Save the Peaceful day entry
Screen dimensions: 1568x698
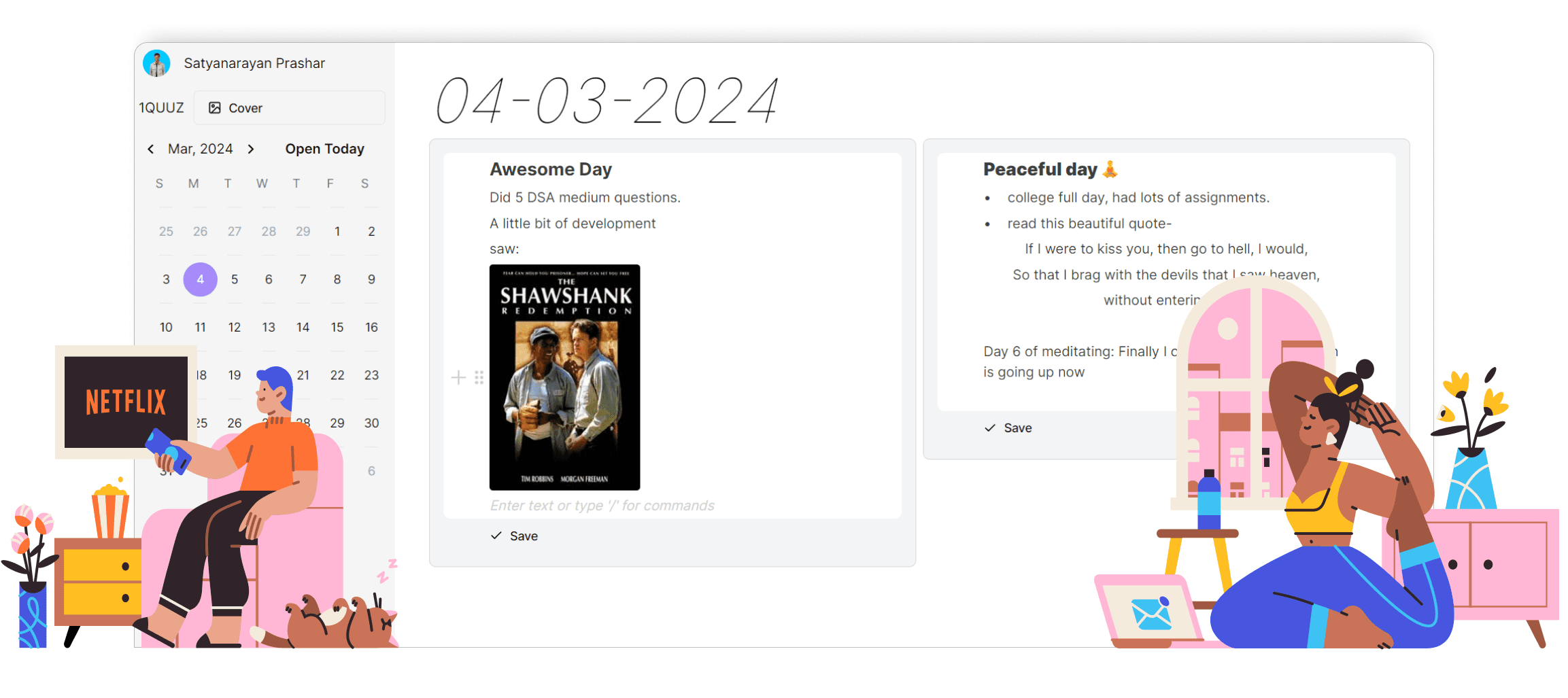tap(1008, 428)
